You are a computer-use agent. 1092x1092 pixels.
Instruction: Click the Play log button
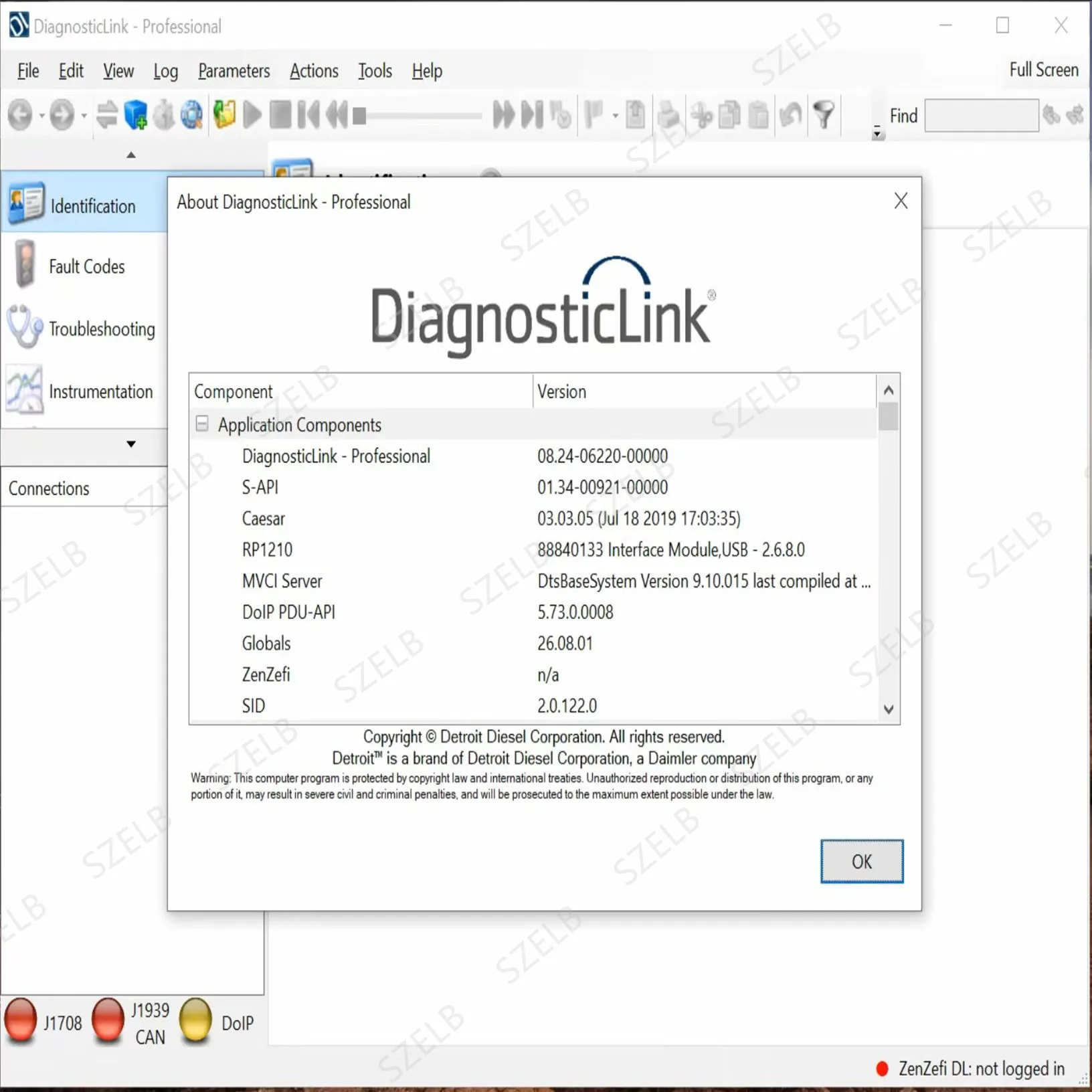click(x=252, y=115)
